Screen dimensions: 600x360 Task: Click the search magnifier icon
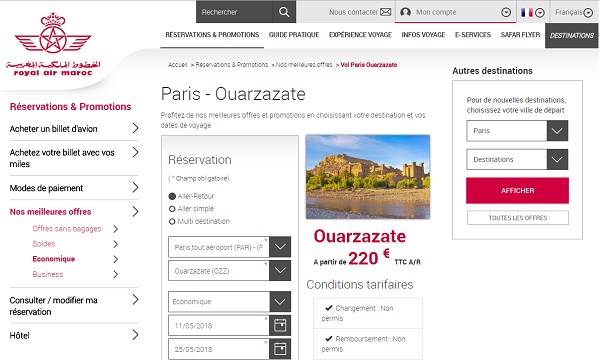(x=284, y=12)
